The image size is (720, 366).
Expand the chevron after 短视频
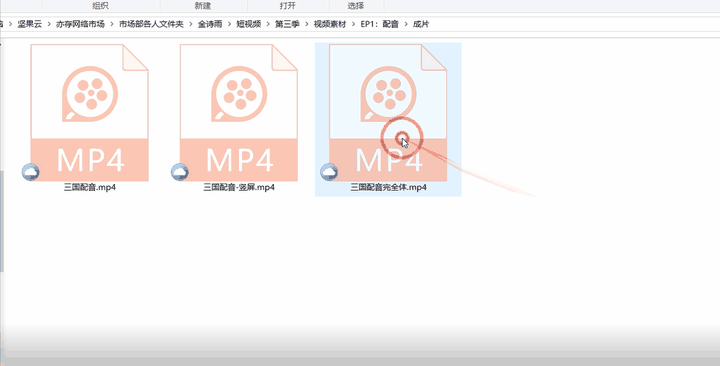tap(268, 24)
